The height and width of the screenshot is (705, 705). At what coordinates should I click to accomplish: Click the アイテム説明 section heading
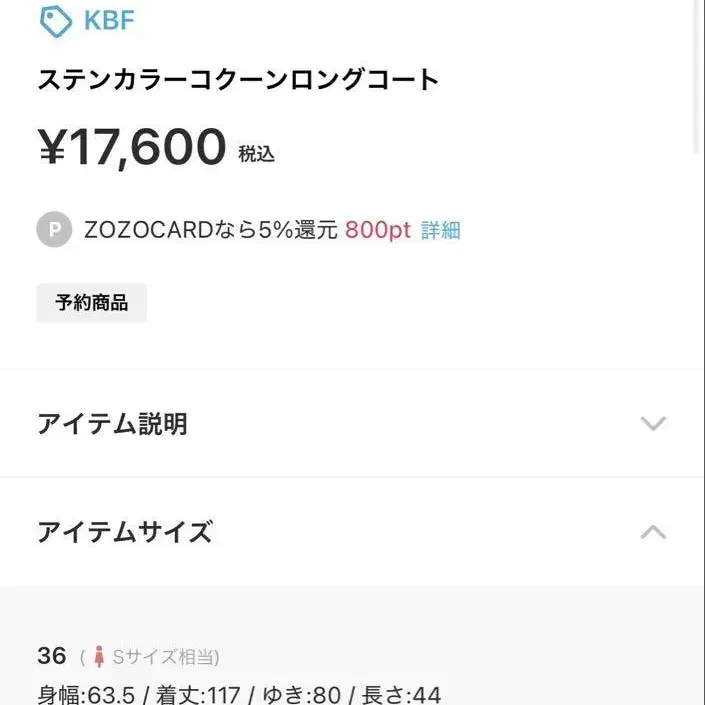pos(112,424)
